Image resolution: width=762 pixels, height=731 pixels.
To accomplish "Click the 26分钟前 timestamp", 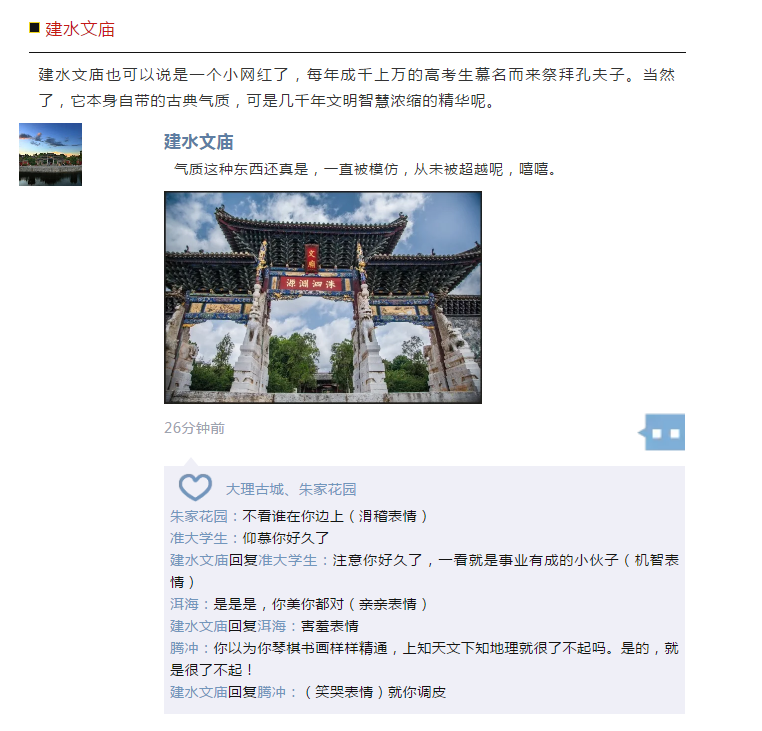I will click(194, 428).
